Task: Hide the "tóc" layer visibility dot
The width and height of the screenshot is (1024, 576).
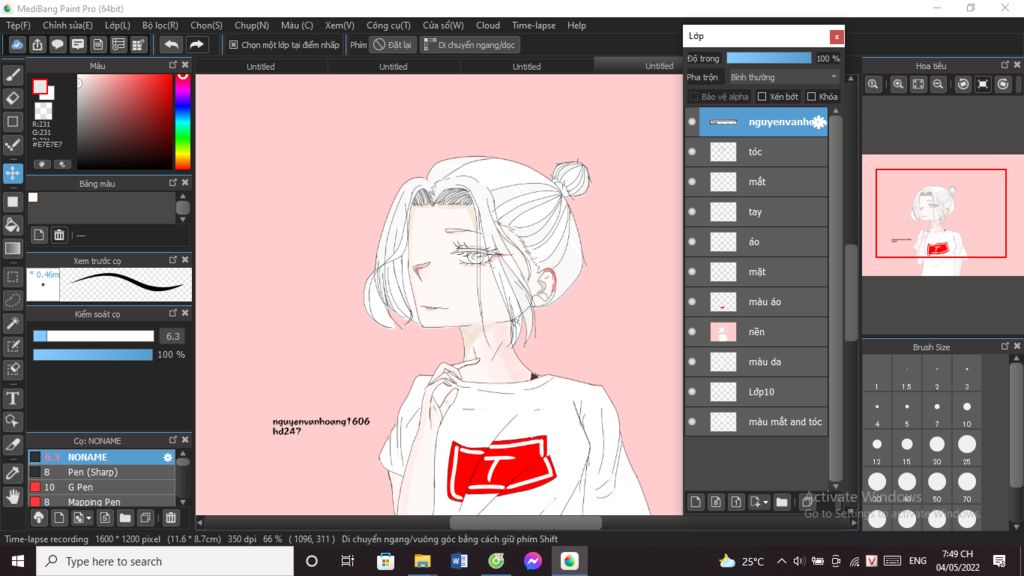Action: (x=692, y=152)
